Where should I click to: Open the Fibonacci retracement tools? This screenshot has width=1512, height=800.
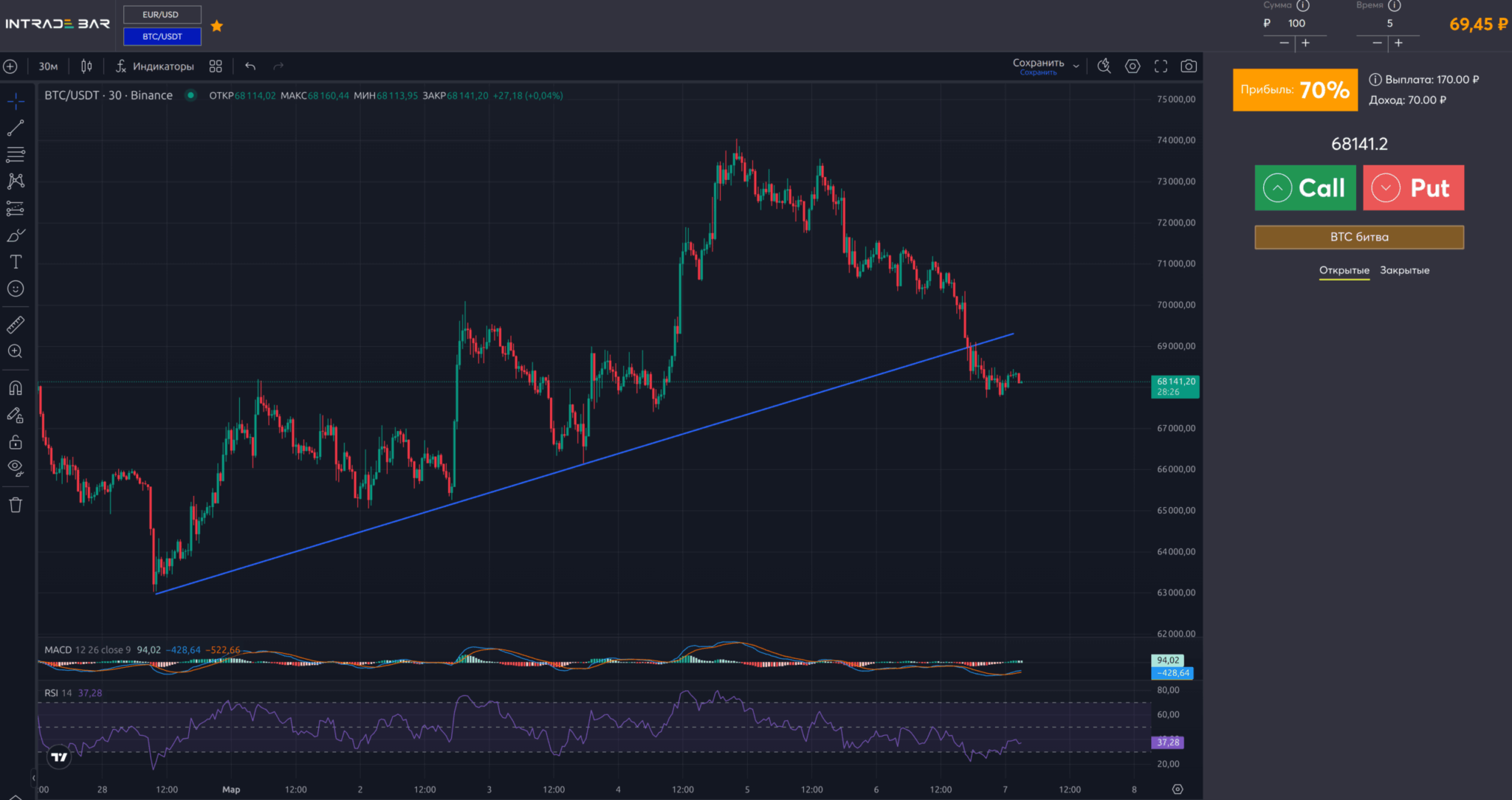(16, 155)
